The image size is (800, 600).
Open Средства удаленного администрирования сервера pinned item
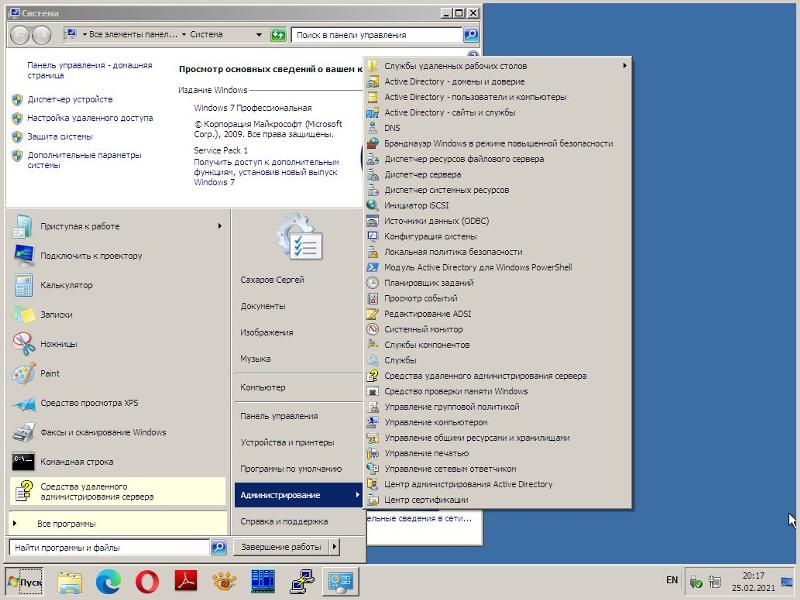coord(117,491)
